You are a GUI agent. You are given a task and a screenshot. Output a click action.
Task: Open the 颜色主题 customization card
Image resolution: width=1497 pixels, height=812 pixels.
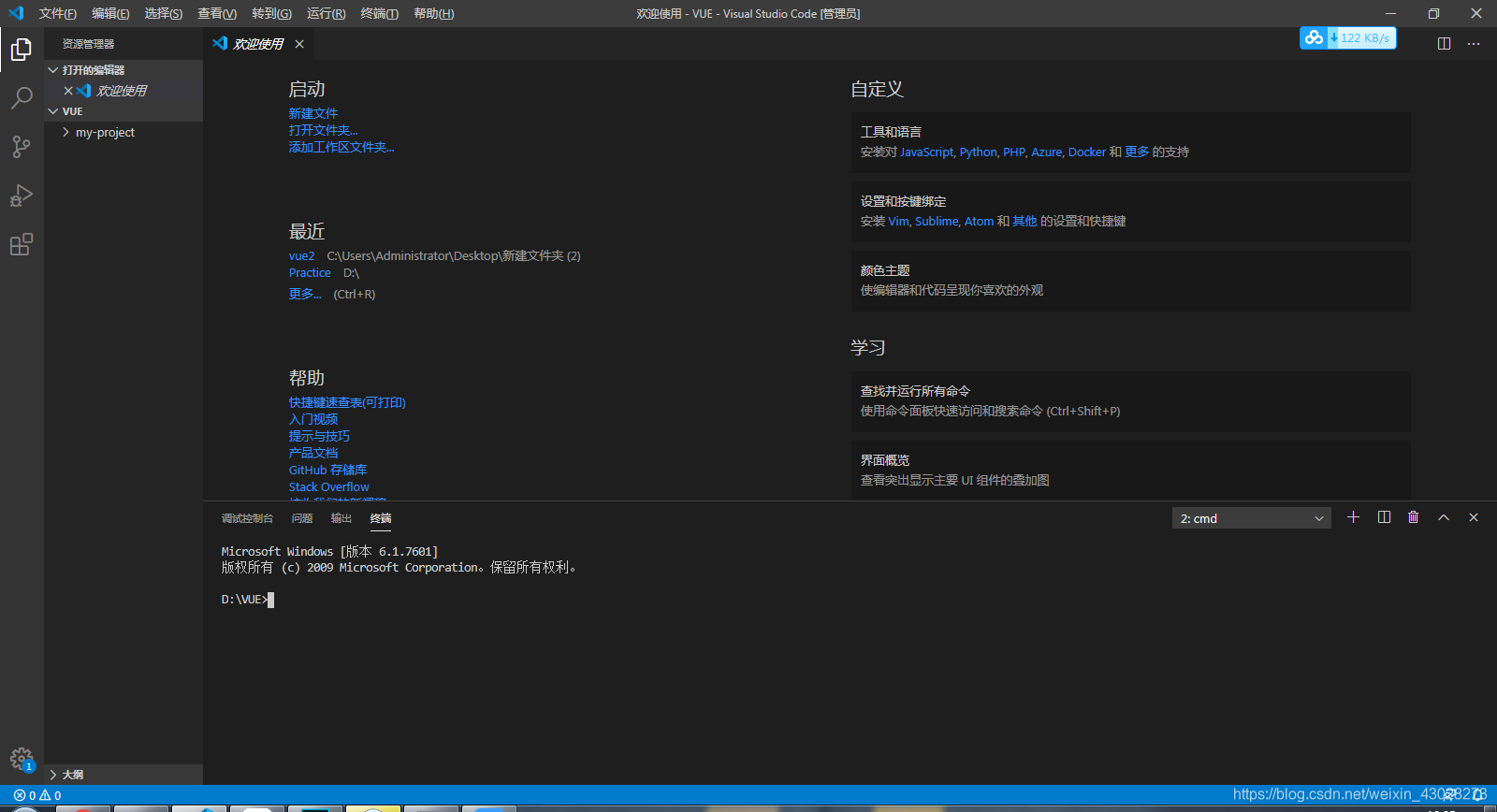coord(1130,281)
